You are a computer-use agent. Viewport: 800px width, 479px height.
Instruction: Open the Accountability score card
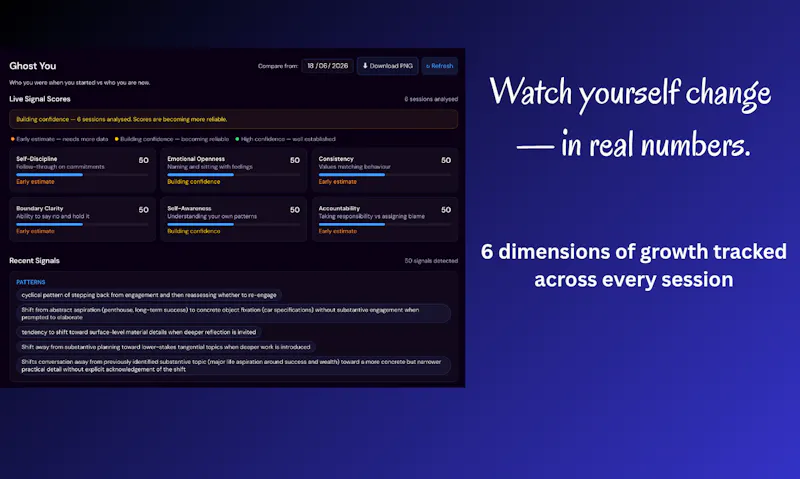tap(385, 219)
